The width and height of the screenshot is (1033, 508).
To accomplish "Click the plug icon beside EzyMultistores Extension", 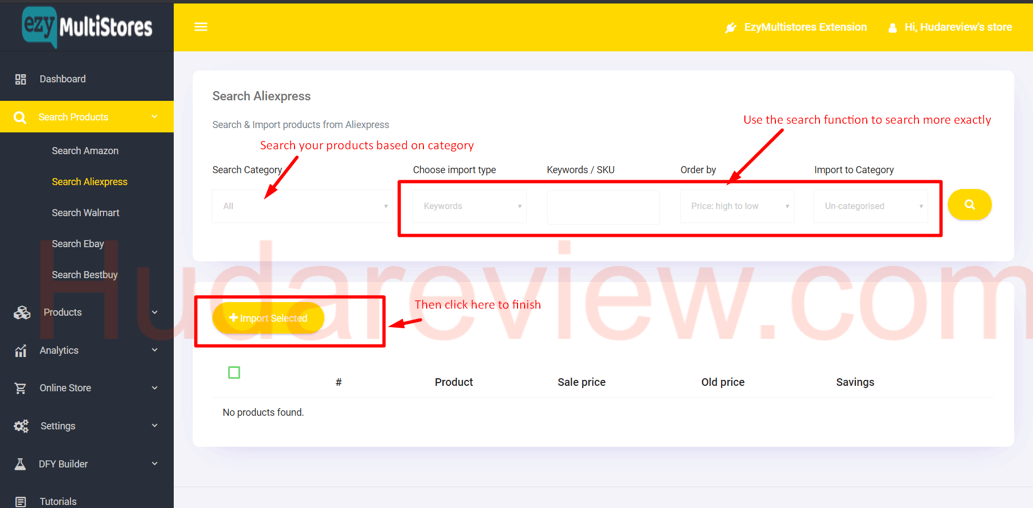I will [730, 28].
